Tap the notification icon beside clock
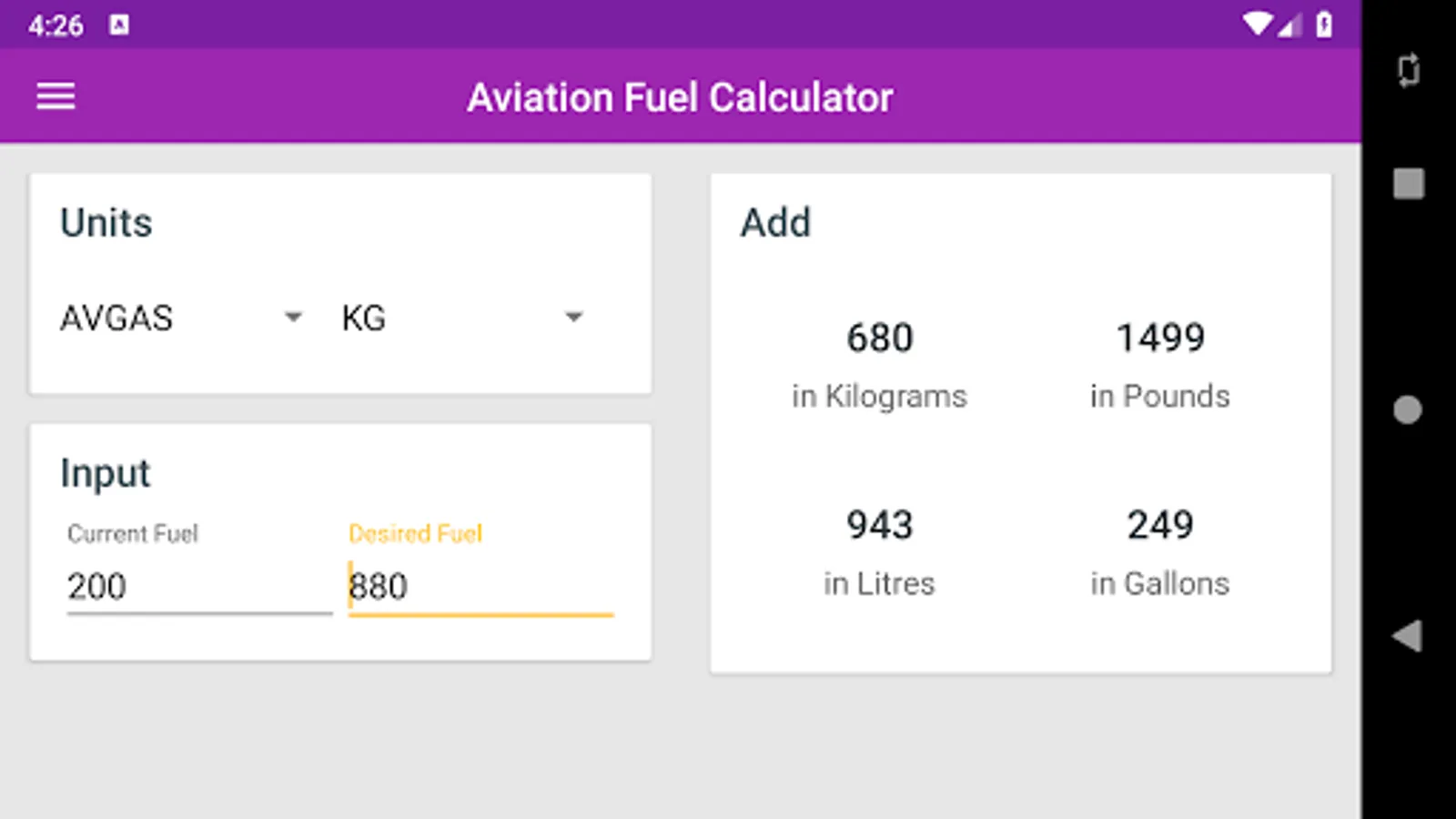The width and height of the screenshot is (1456, 819). [119, 25]
